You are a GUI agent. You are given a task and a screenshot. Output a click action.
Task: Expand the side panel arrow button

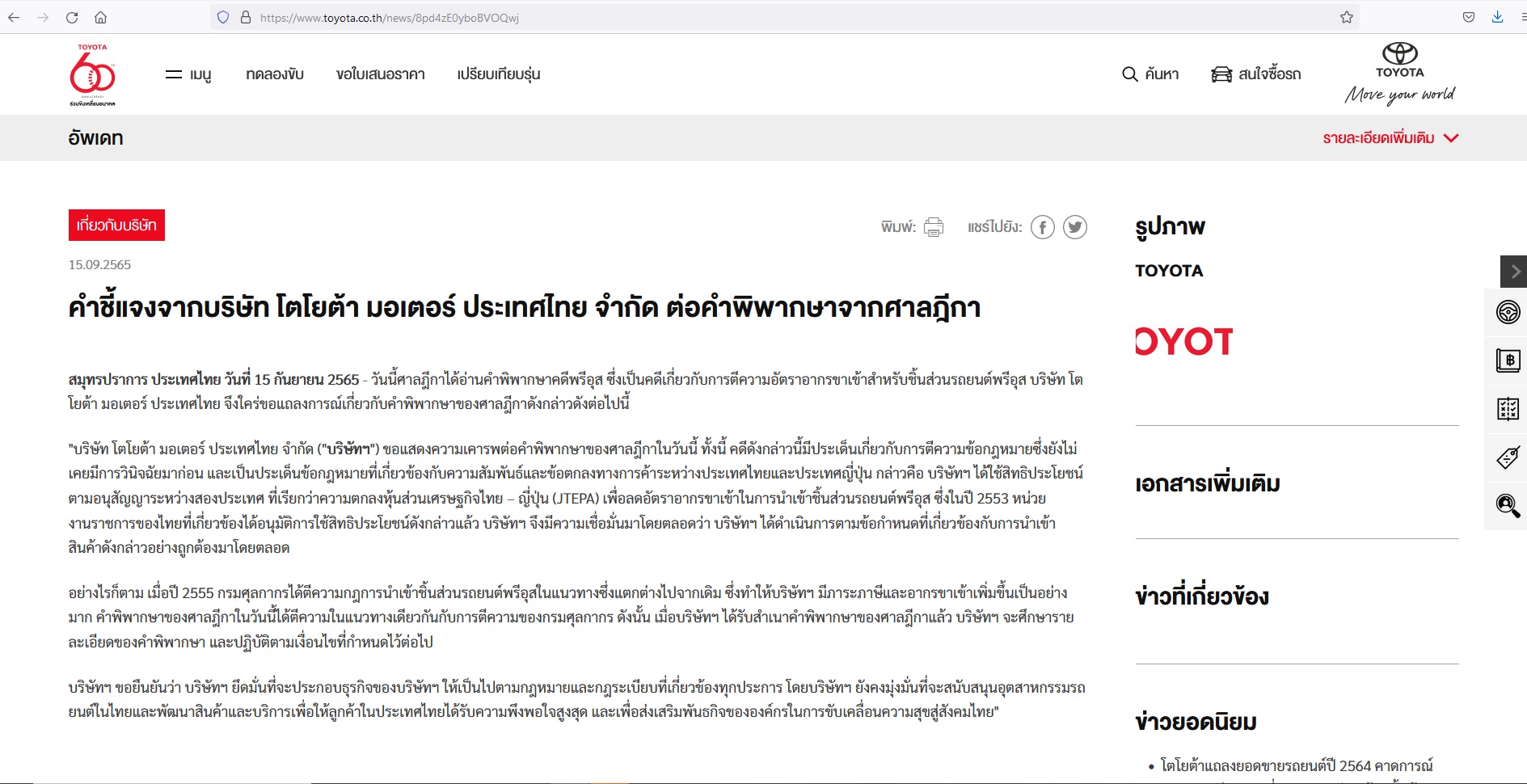(1513, 272)
